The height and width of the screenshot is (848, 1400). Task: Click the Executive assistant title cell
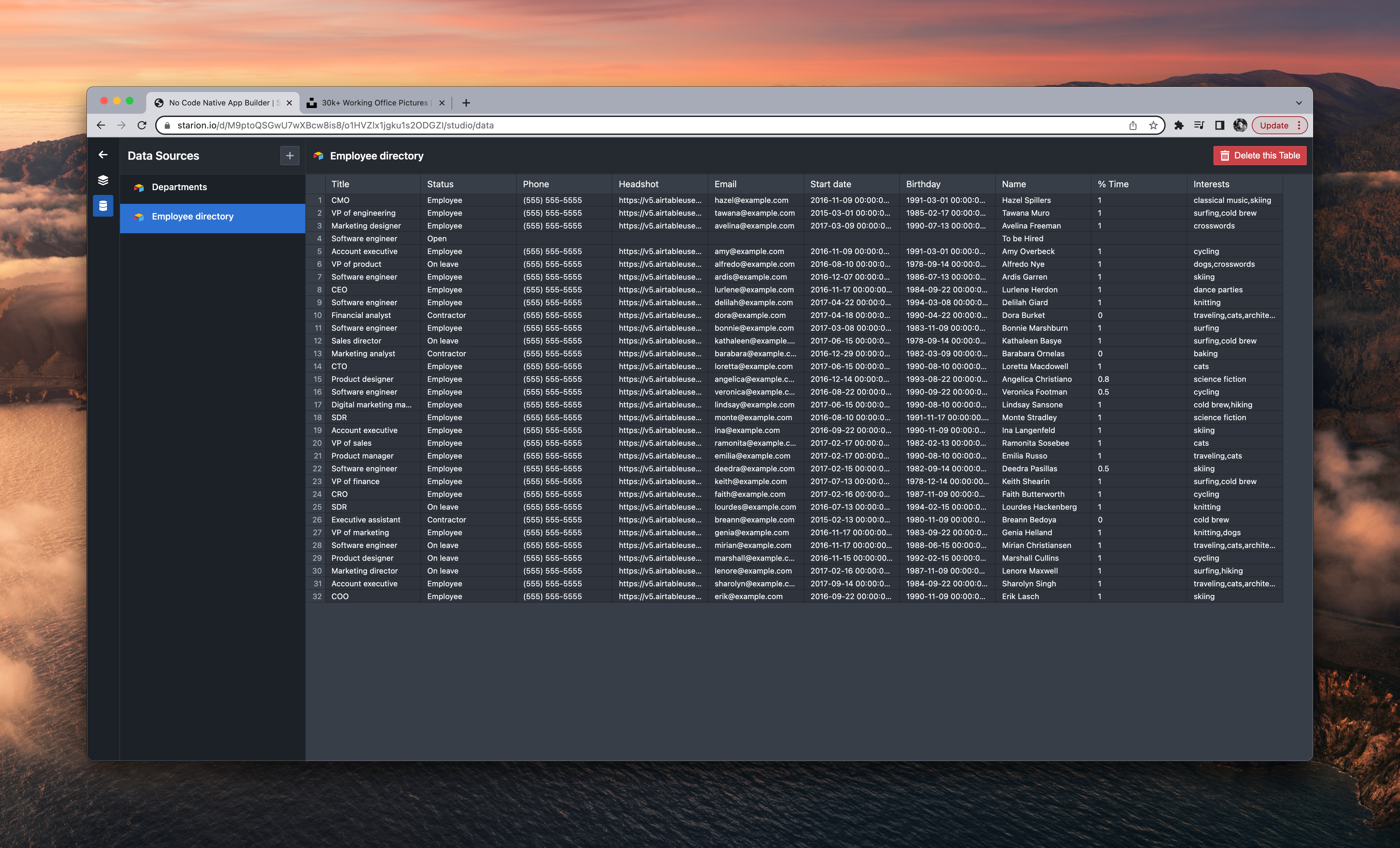(373, 520)
